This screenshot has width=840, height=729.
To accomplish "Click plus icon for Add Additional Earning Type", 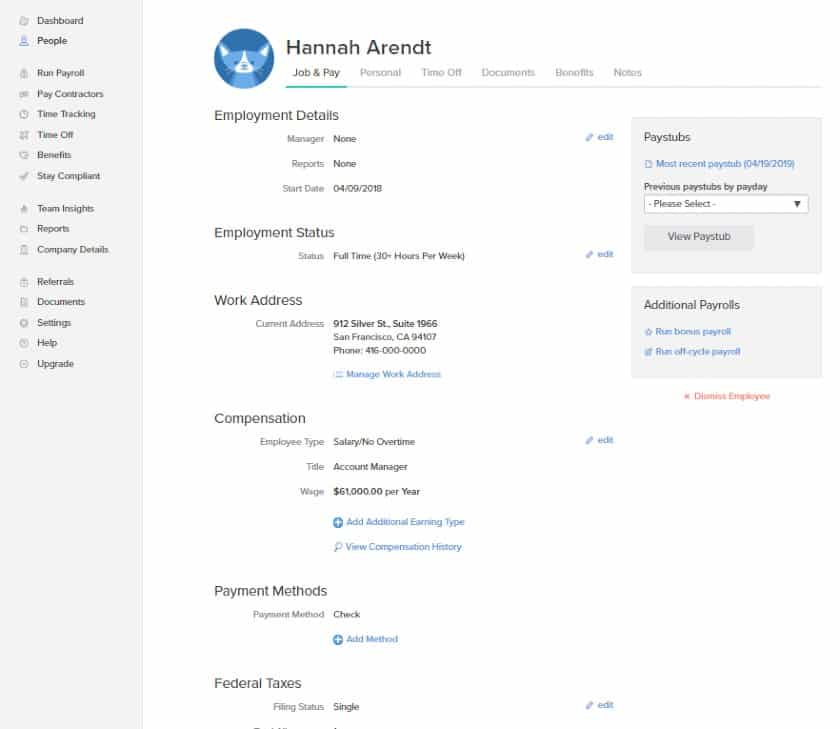I will (338, 522).
